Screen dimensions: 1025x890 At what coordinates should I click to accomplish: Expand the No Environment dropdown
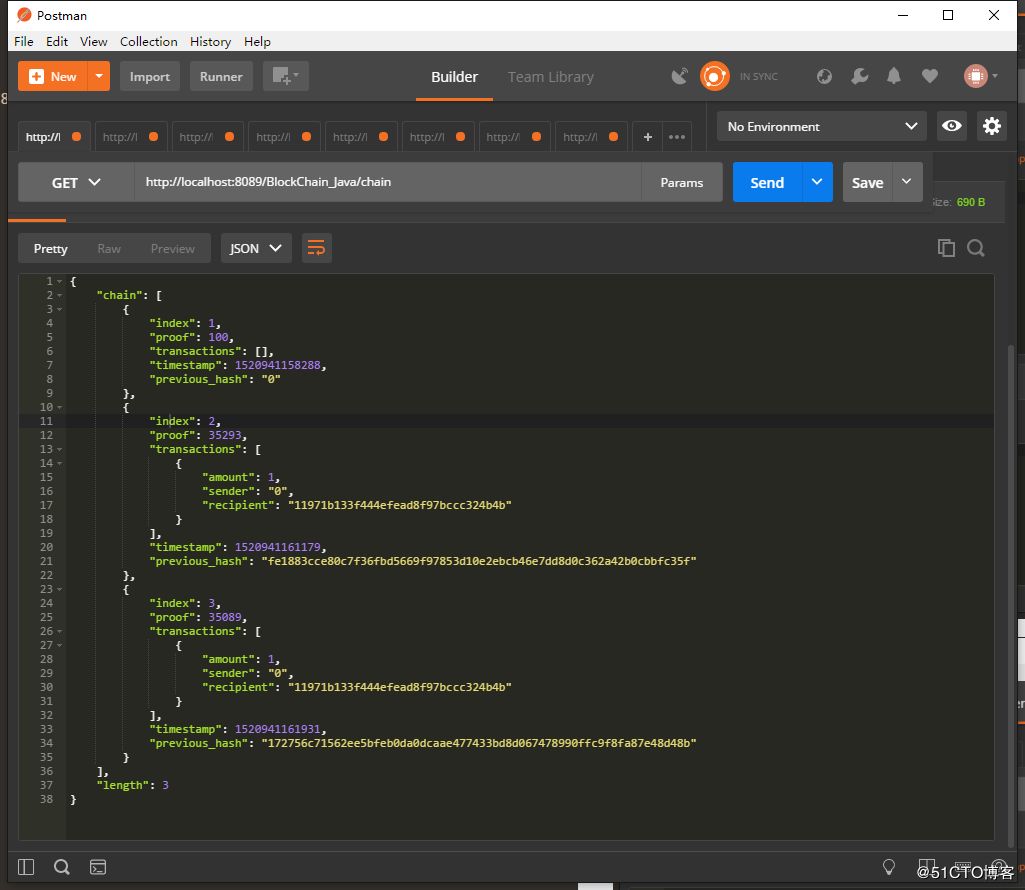822,127
